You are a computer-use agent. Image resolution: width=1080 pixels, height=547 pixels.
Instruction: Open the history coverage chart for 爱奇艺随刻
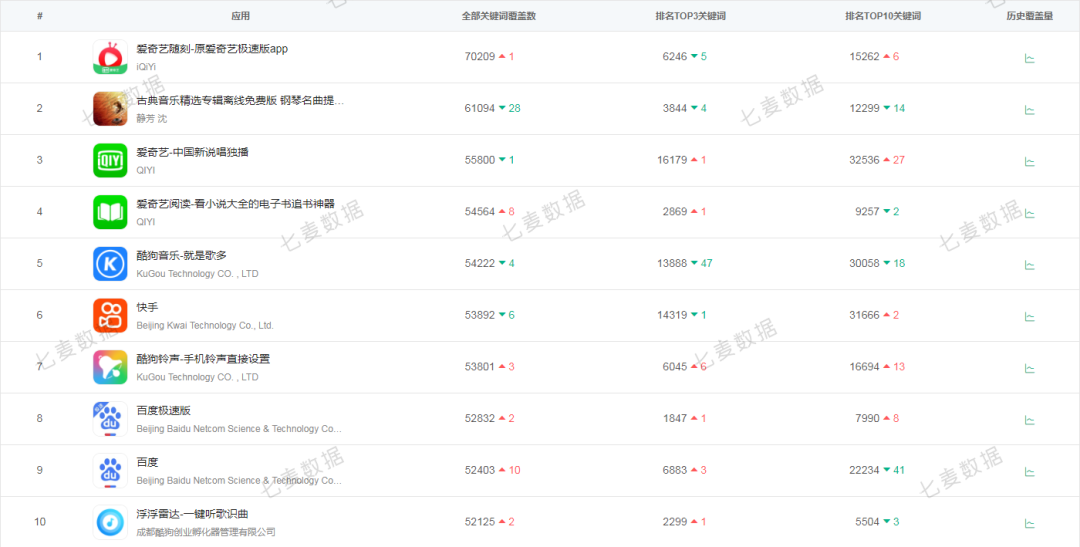click(x=1030, y=58)
